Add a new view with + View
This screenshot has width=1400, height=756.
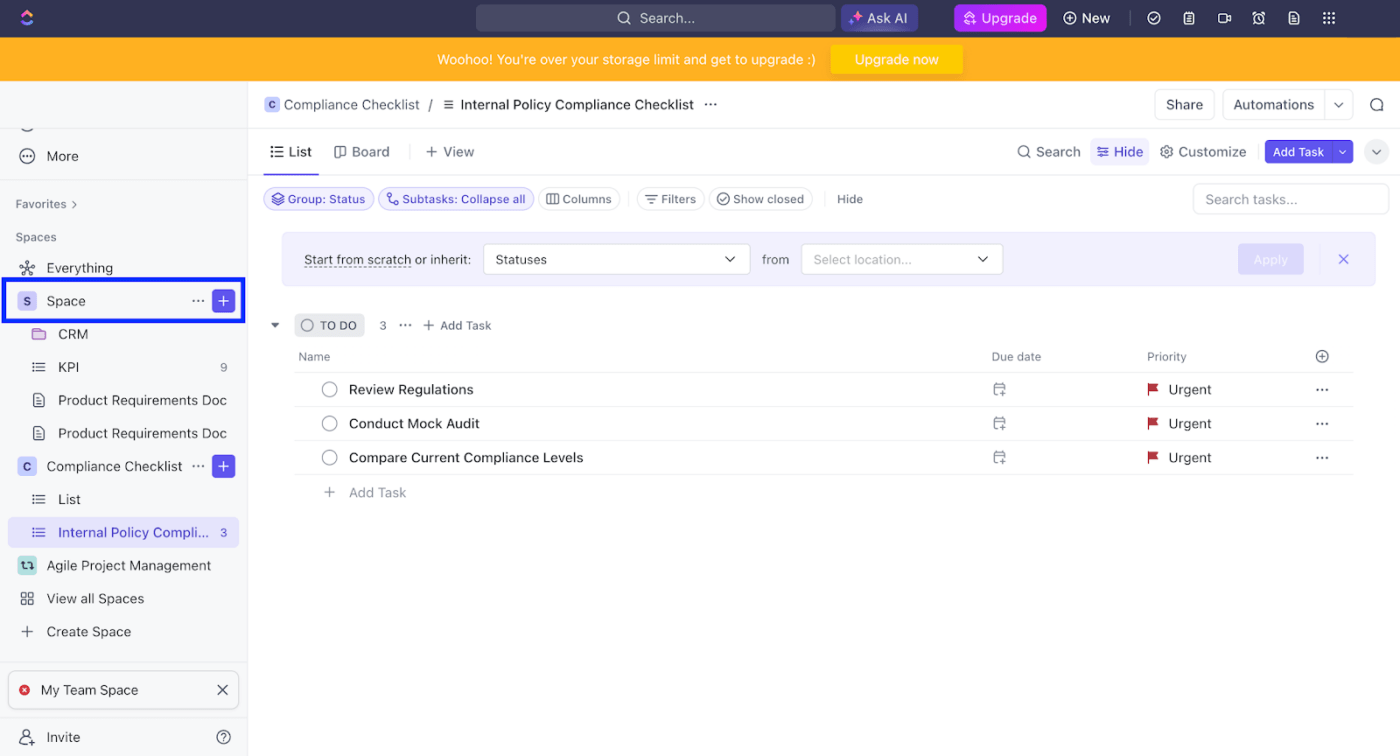coord(450,152)
